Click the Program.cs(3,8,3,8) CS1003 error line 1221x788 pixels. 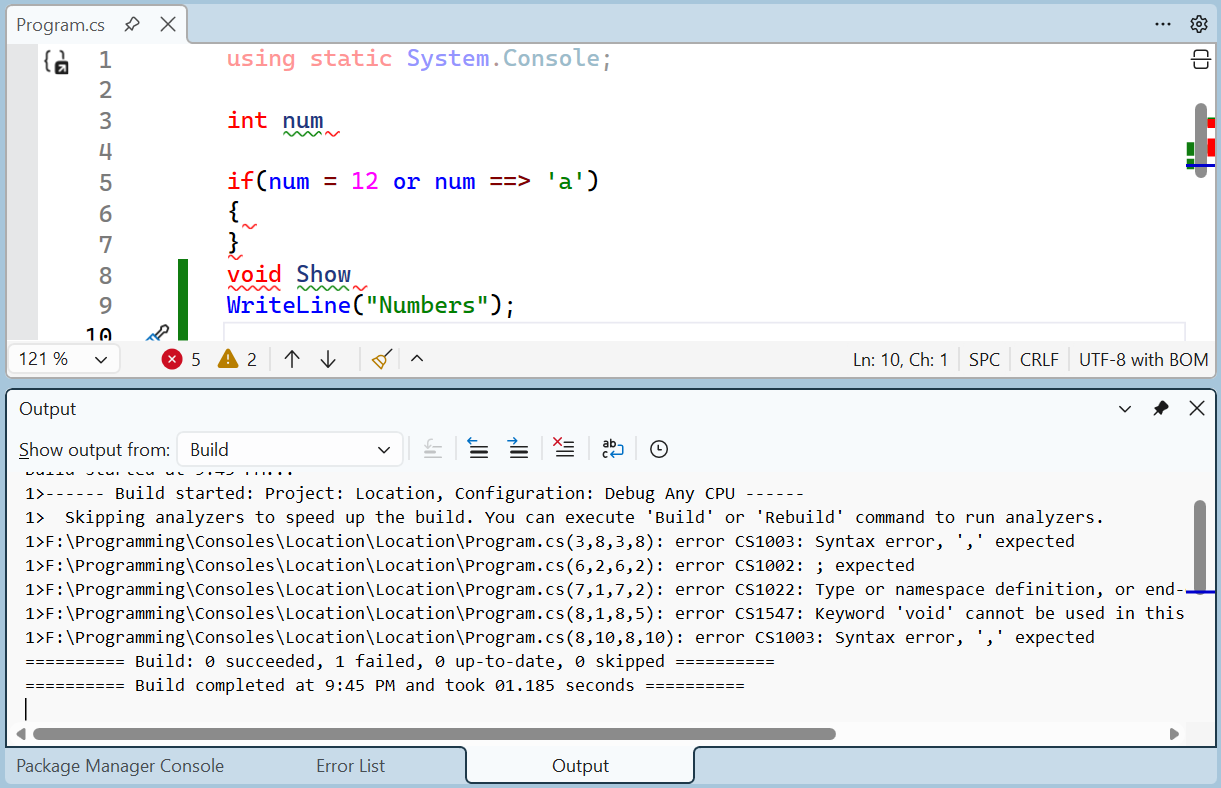(550, 541)
